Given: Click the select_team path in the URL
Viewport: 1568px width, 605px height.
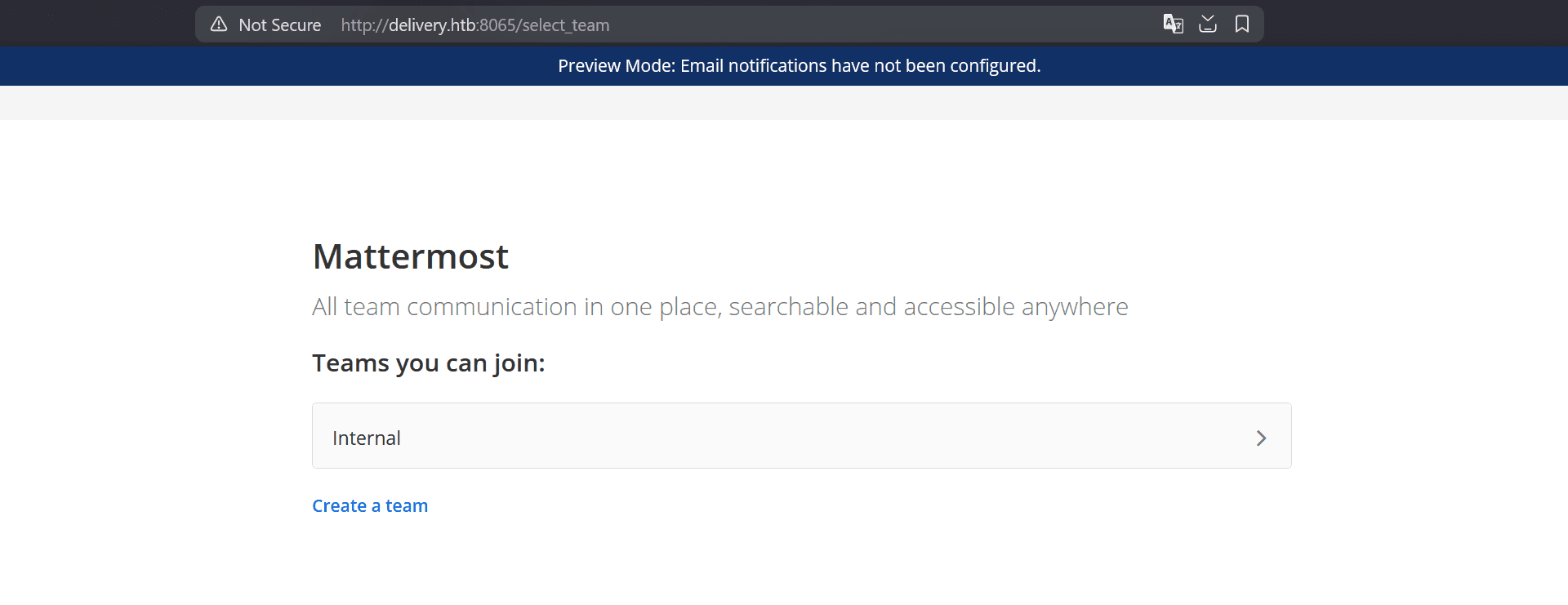Looking at the screenshot, I should [566, 25].
